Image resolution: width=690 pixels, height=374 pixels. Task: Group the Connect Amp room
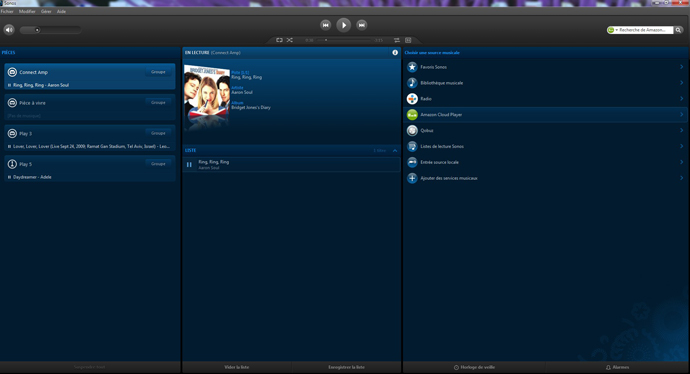coord(158,72)
